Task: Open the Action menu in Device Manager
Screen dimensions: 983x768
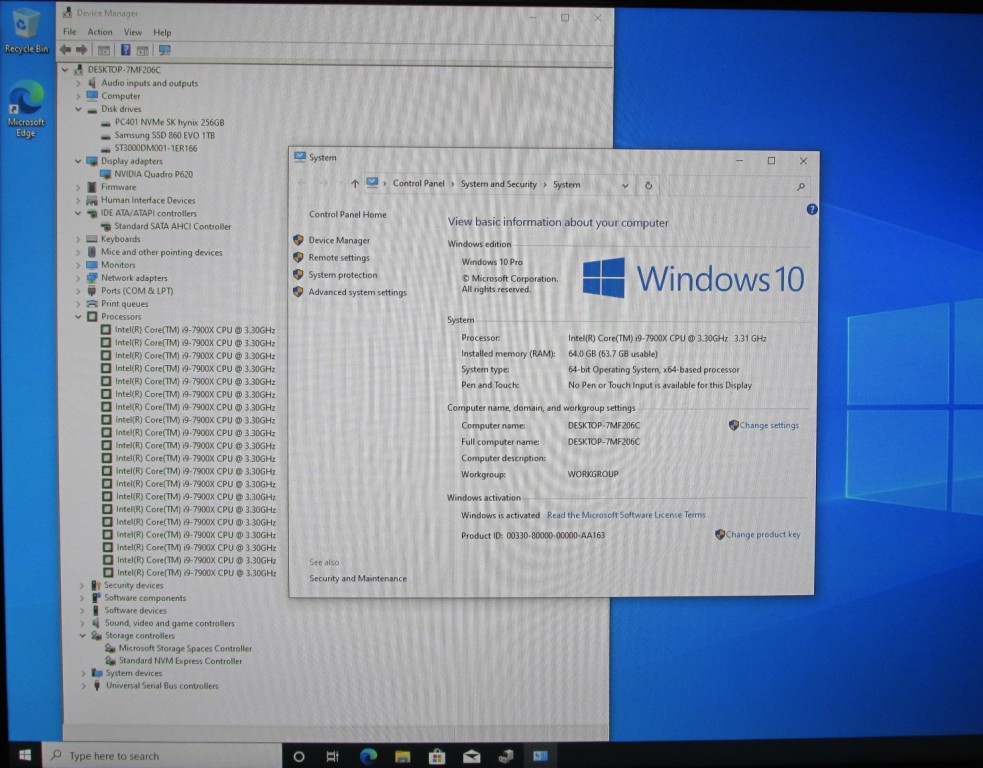Action: pyautogui.click(x=100, y=32)
